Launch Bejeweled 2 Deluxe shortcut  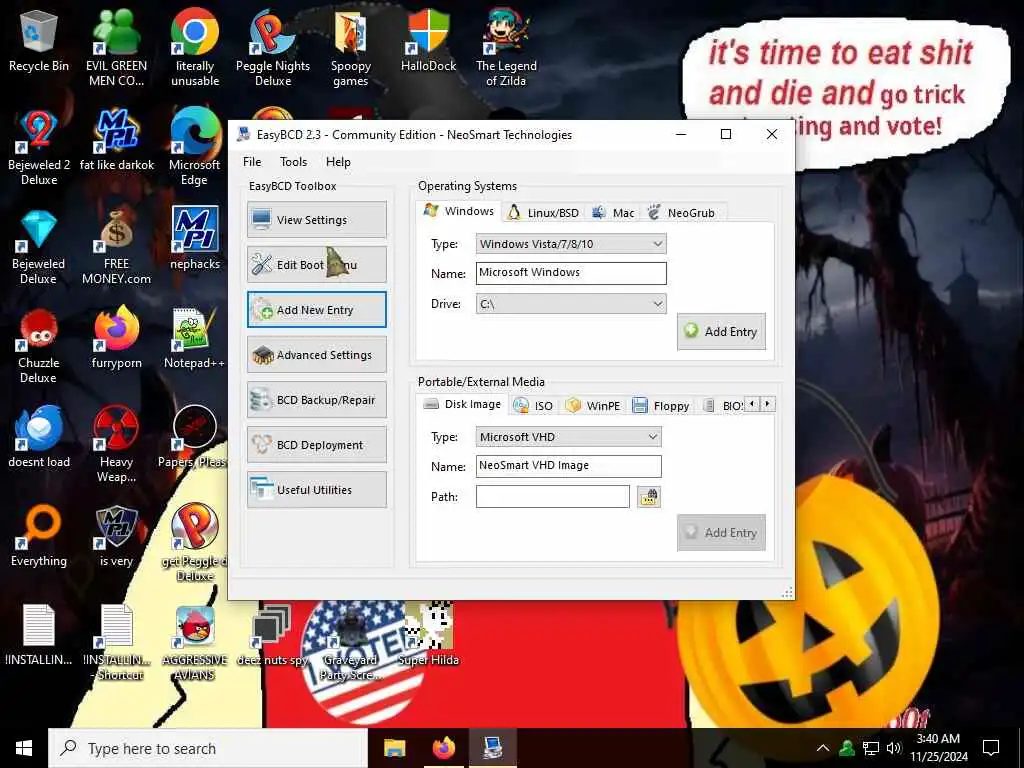click(x=39, y=148)
